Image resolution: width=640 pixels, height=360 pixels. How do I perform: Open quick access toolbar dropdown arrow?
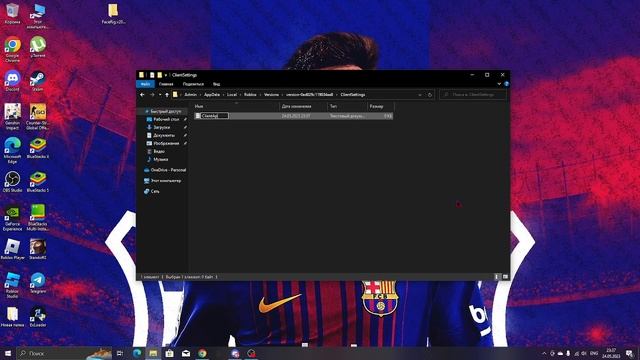[166, 75]
